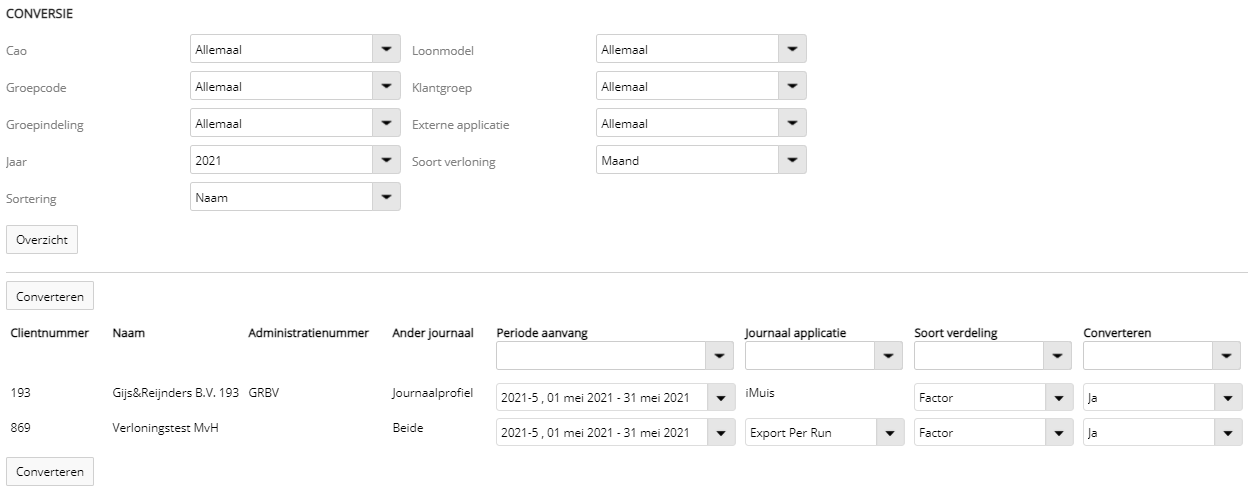Open the Journaal applicatie header filter dropdown

coord(823,356)
